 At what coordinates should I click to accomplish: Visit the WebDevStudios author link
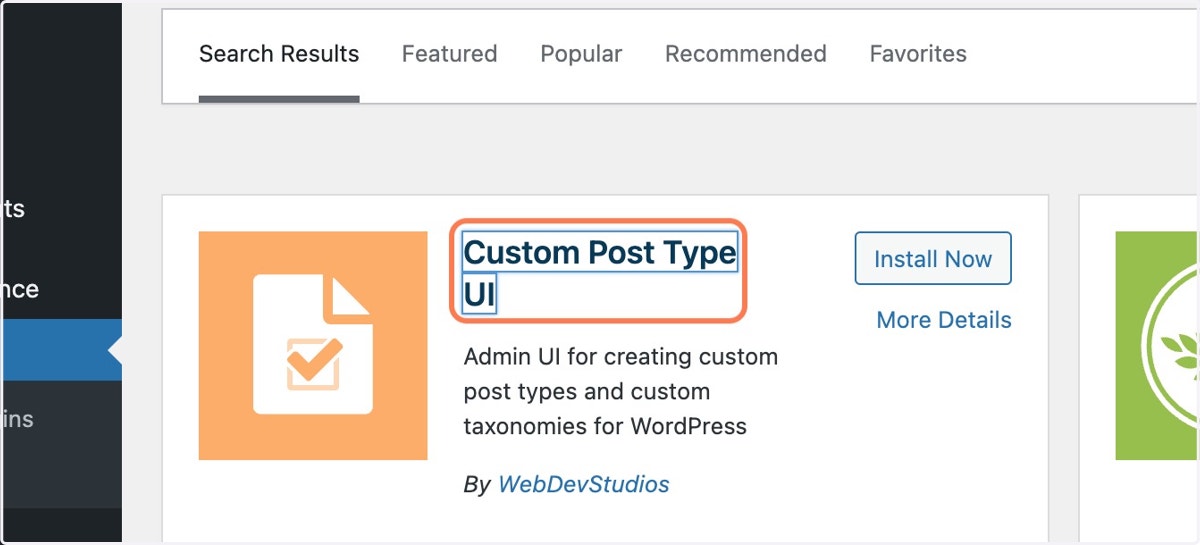point(584,485)
